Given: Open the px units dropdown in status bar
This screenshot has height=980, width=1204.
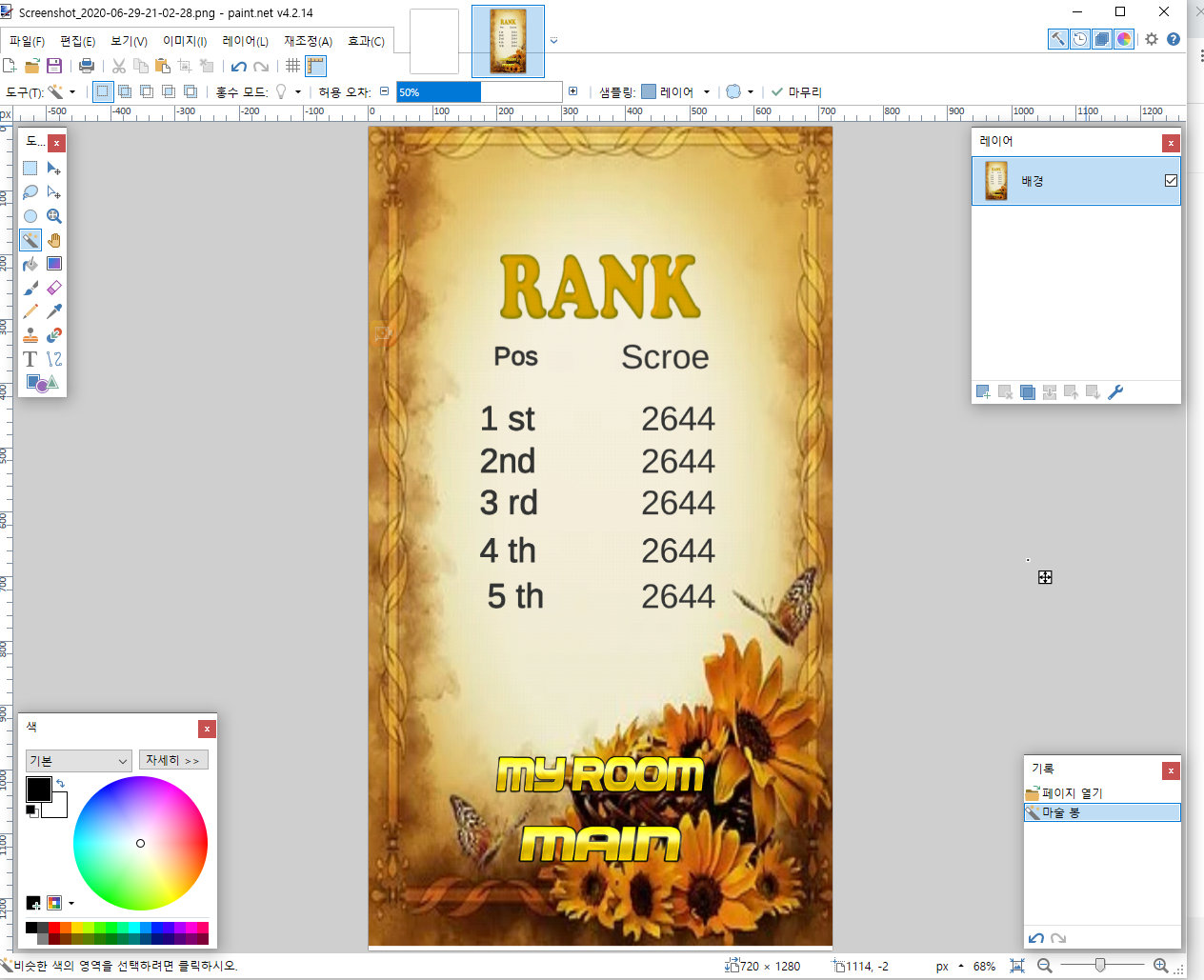Looking at the screenshot, I should point(950,966).
